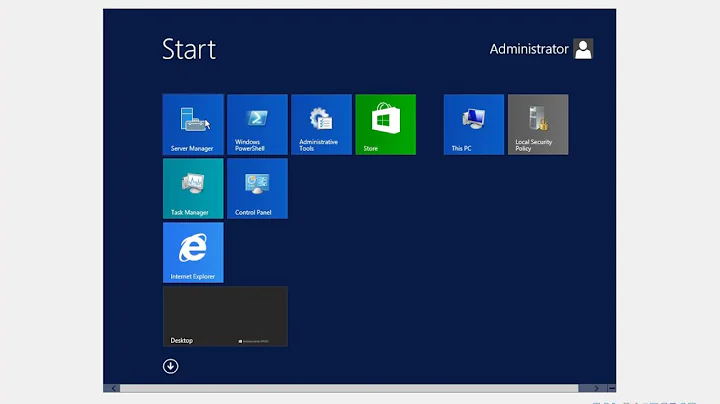Click the Administrator user picture icon
Viewport: 720px width, 404px height.
click(583, 49)
